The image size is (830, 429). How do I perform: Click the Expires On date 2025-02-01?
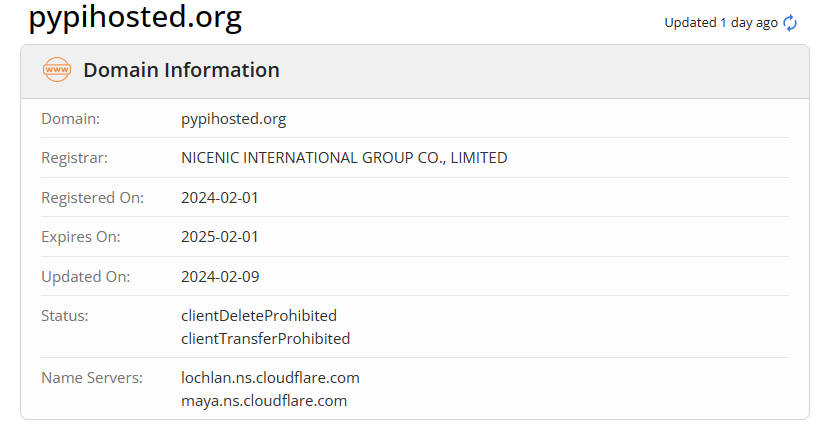220,237
